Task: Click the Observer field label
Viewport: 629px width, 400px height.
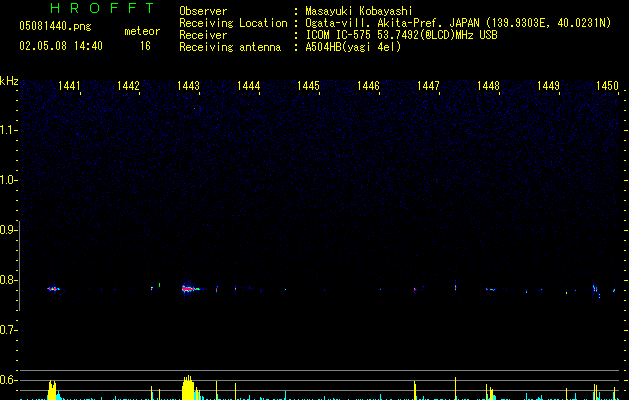Action: (203, 11)
